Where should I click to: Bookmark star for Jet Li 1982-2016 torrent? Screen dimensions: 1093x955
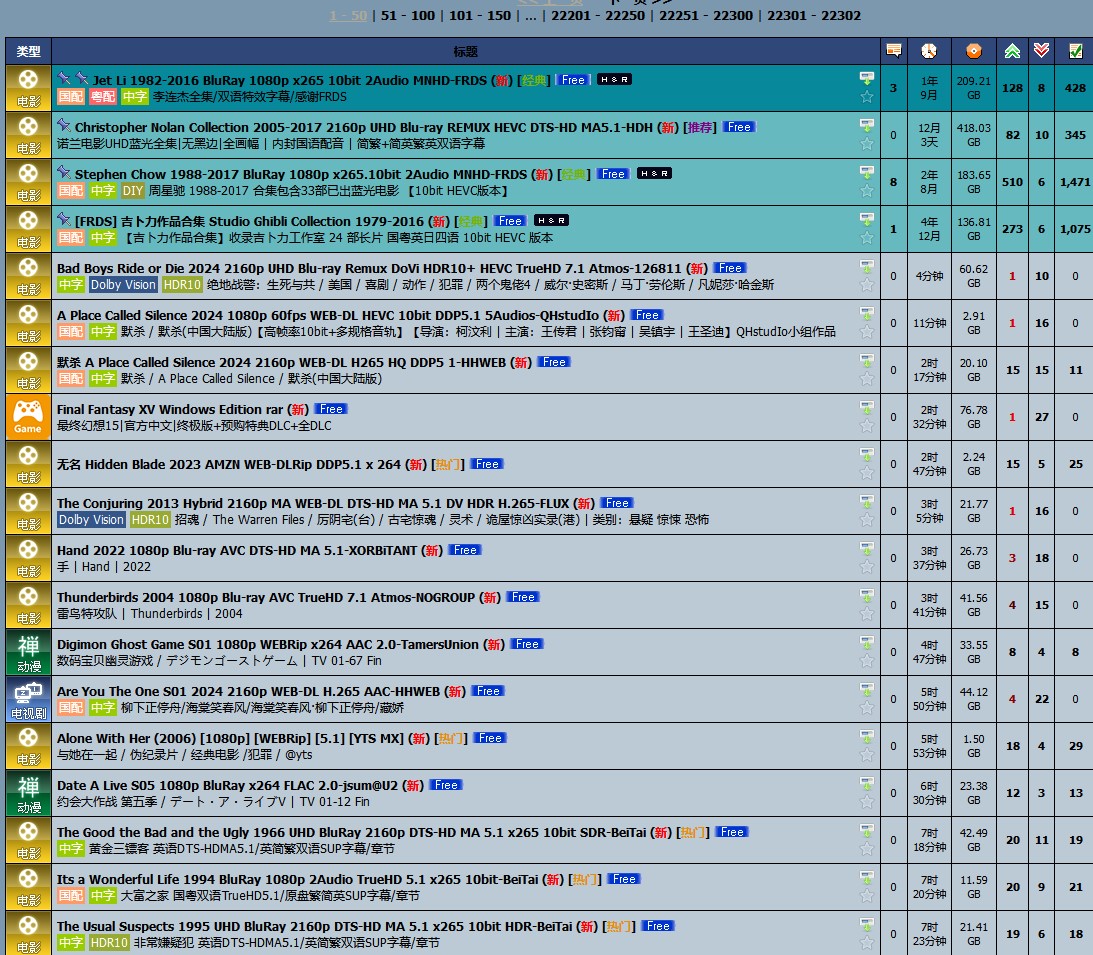(x=866, y=97)
